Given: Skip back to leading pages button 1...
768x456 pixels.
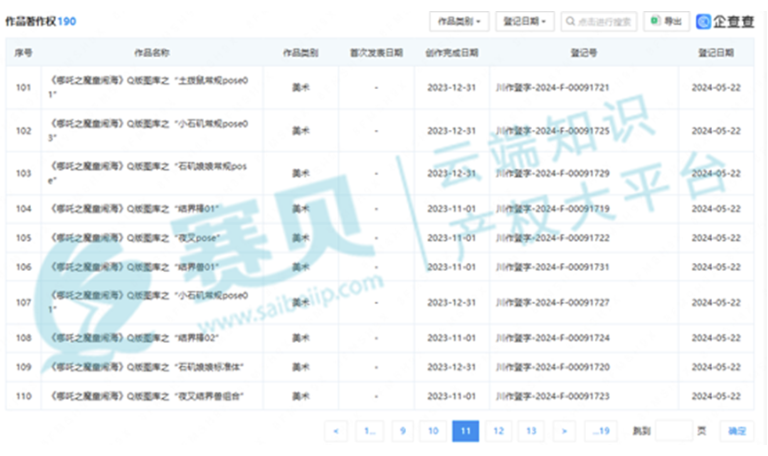Looking at the screenshot, I should pos(368,431).
